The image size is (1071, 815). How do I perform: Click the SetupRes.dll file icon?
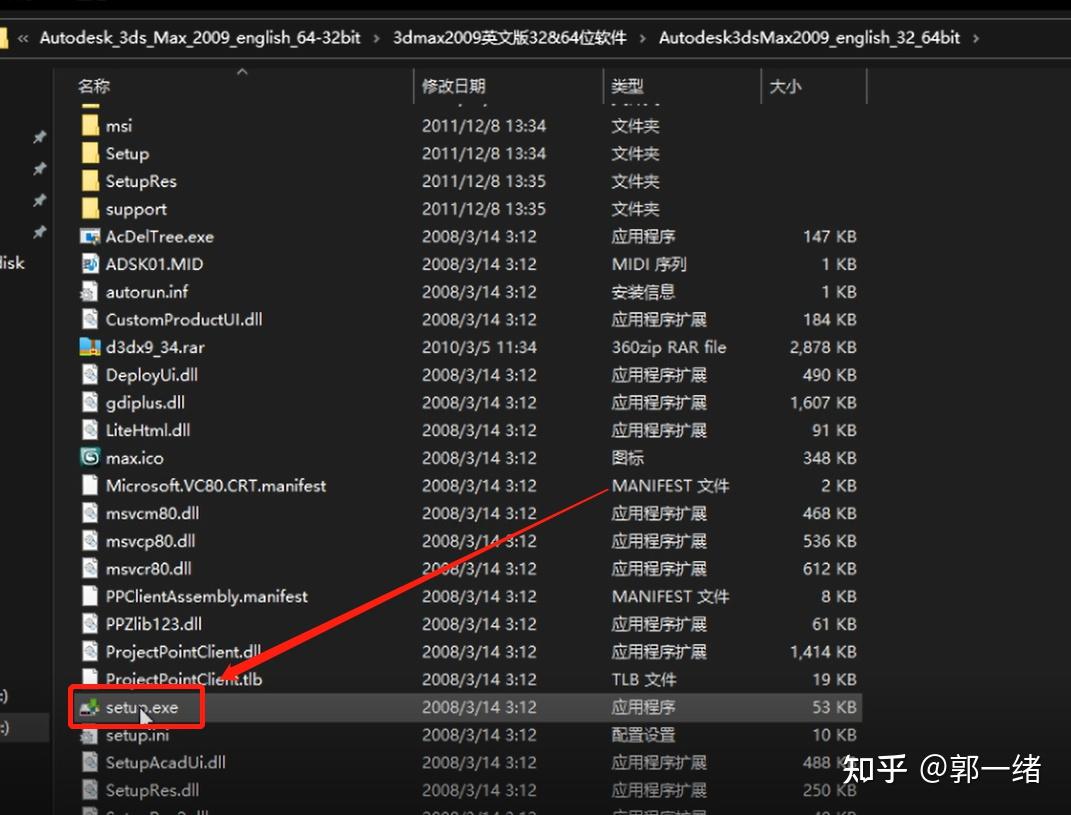[x=89, y=790]
